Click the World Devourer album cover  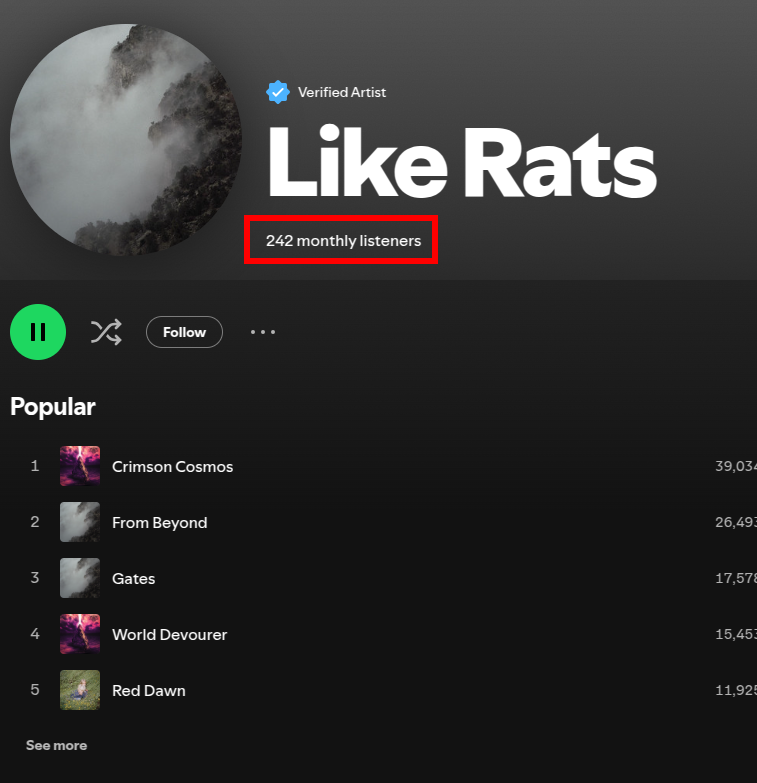click(80, 634)
